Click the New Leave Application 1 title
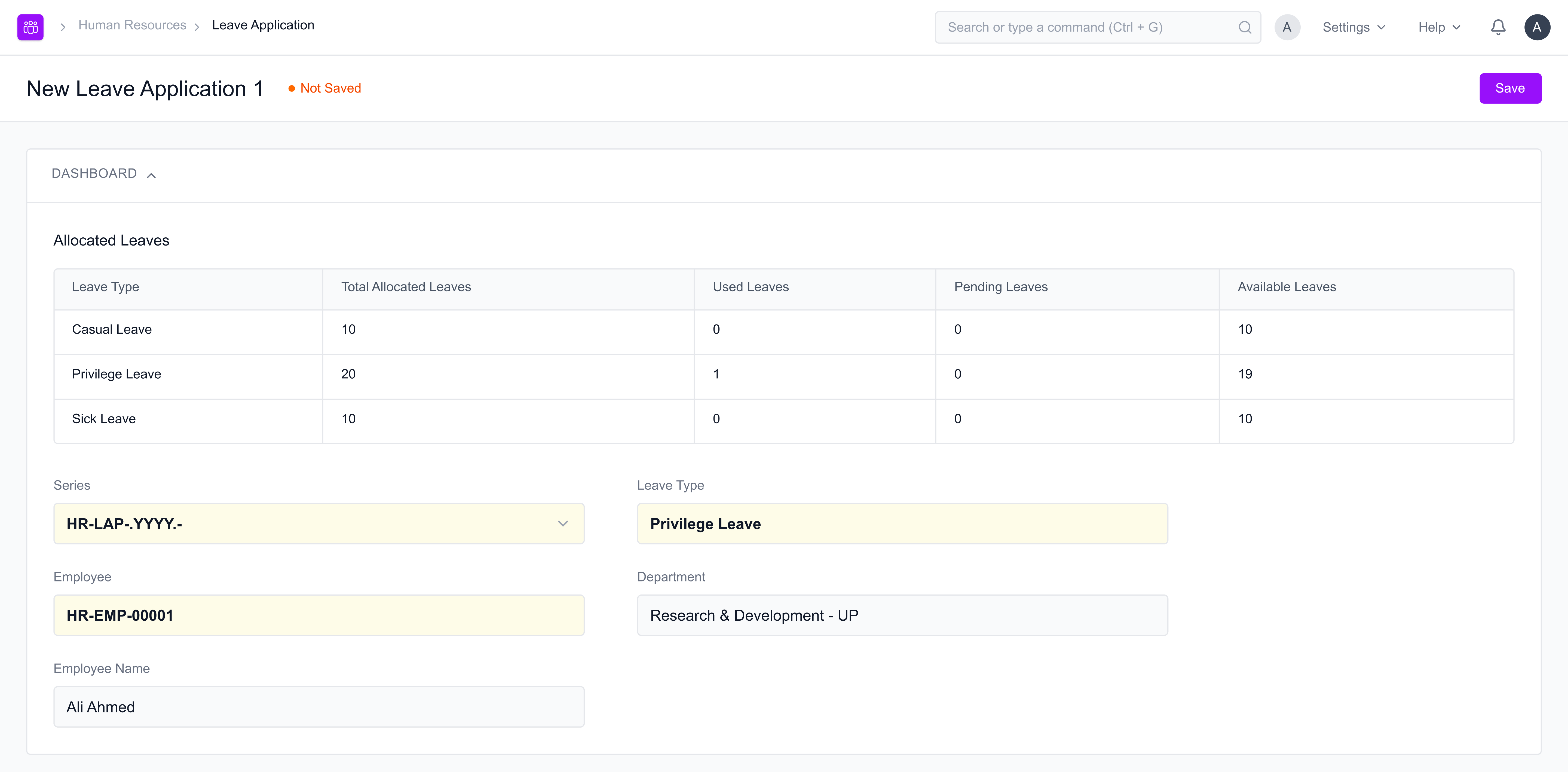The image size is (1568, 772). click(x=145, y=89)
